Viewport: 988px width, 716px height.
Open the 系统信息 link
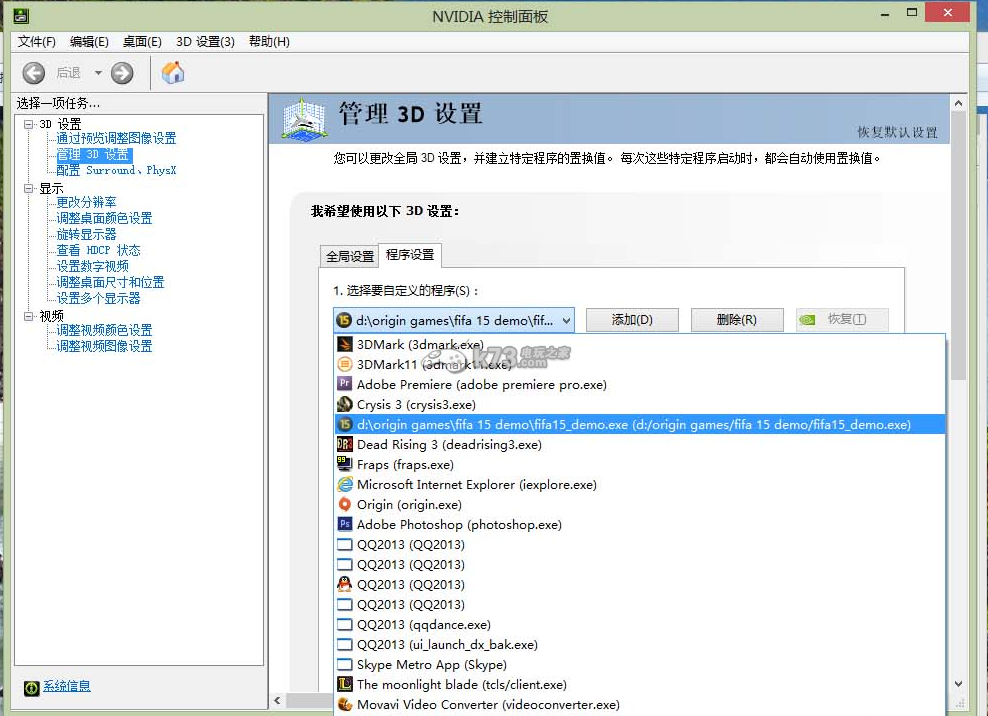(x=66, y=686)
